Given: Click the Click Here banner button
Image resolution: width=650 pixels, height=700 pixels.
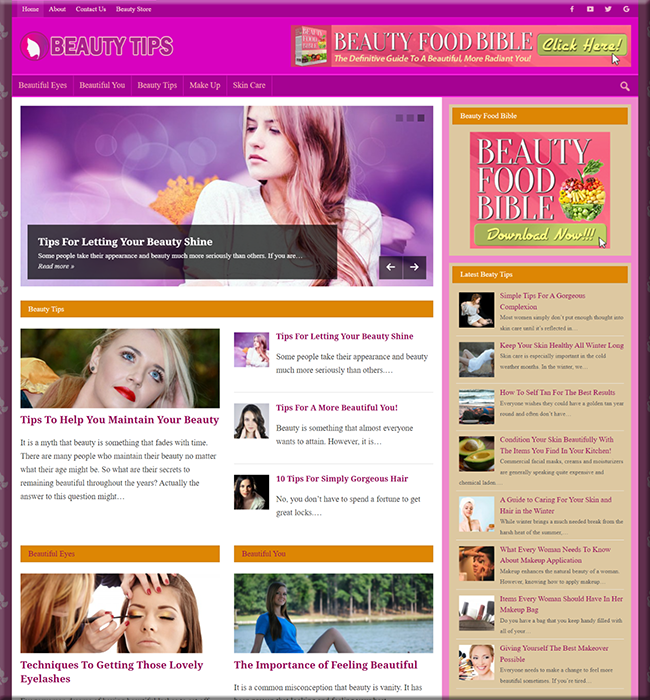Looking at the screenshot, I should 582,45.
